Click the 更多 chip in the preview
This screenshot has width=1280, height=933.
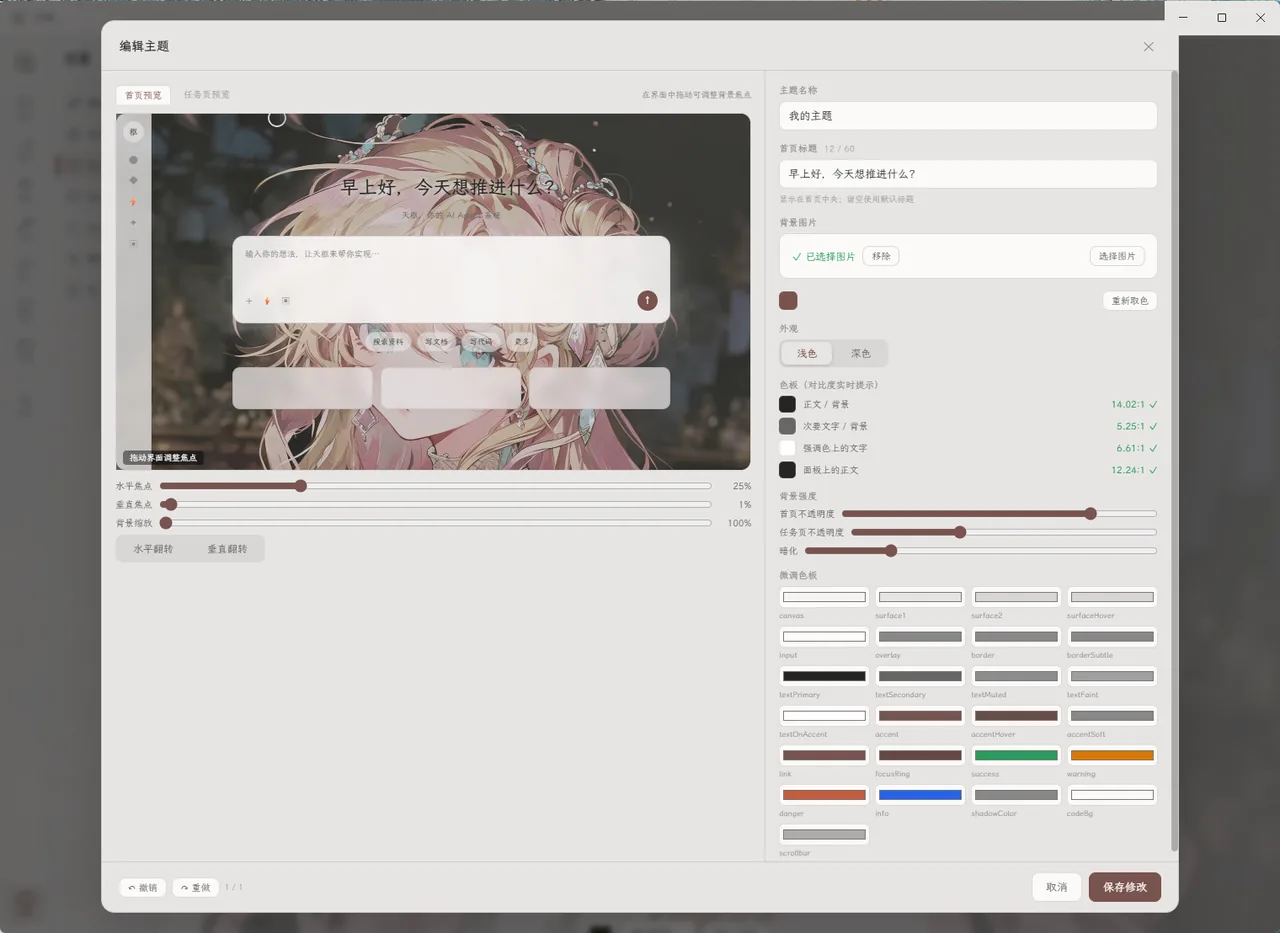click(x=522, y=342)
